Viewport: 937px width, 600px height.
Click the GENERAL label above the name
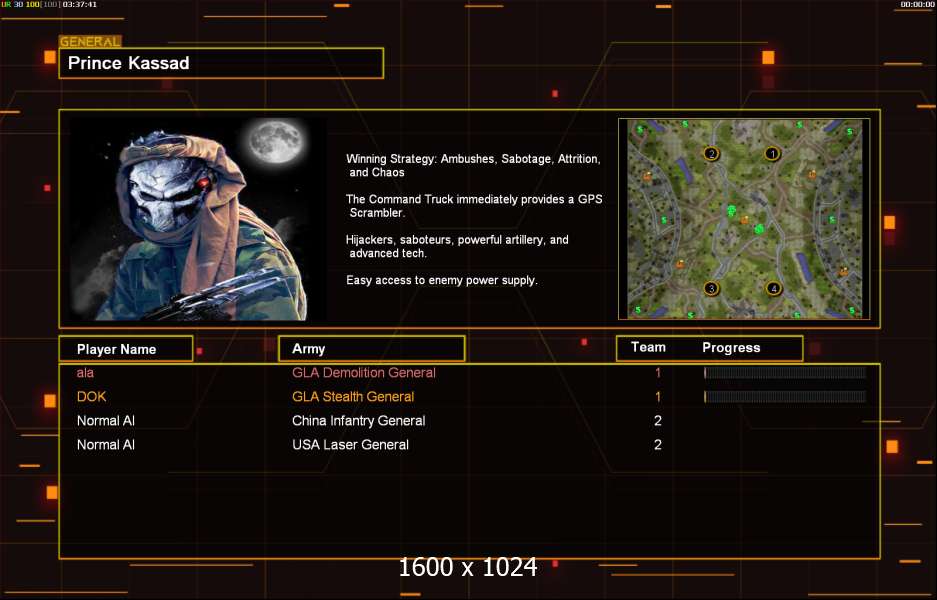[x=90, y=42]
